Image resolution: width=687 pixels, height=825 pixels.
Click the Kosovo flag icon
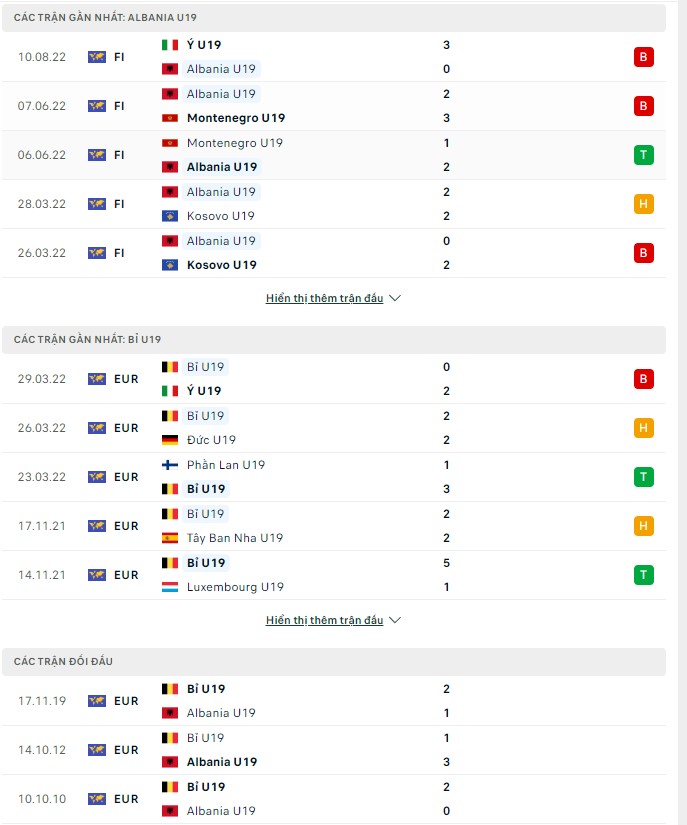pyautogui.click(x=169, y=215)
